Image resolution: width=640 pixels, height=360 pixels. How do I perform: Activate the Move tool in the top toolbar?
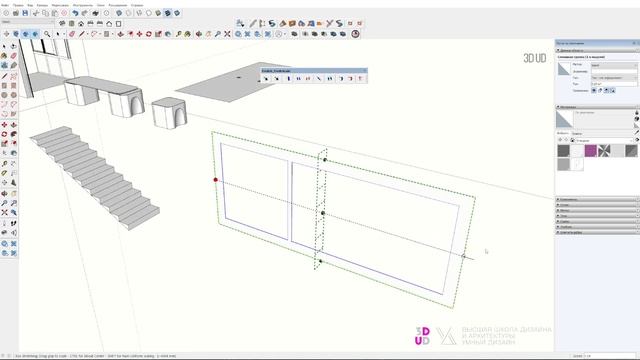140,34
